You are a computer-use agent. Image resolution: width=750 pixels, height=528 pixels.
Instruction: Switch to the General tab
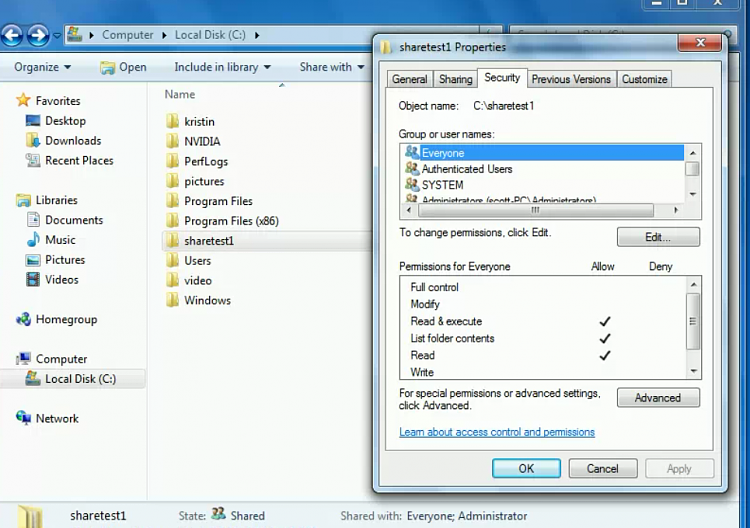409,79
